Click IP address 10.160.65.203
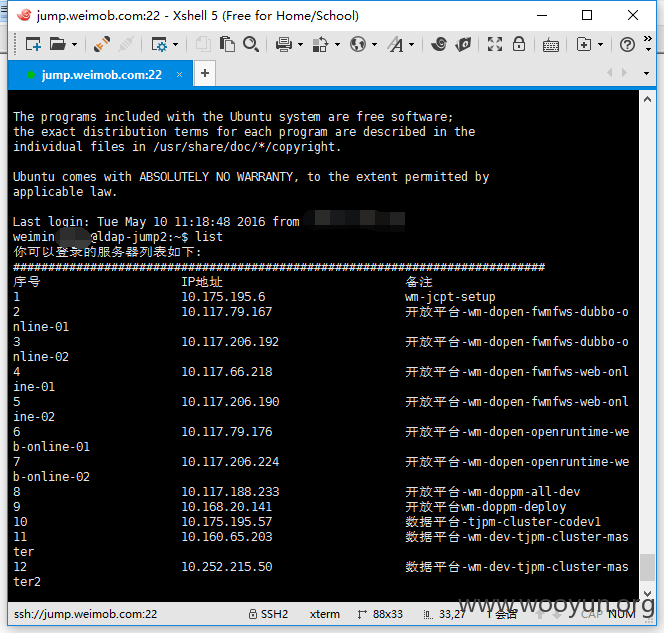 pos(227,537)
